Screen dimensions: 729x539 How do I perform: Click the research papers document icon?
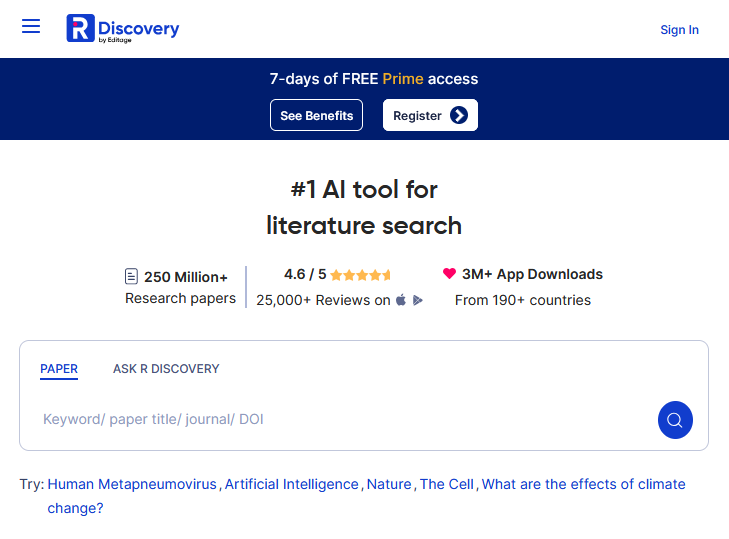131,276
